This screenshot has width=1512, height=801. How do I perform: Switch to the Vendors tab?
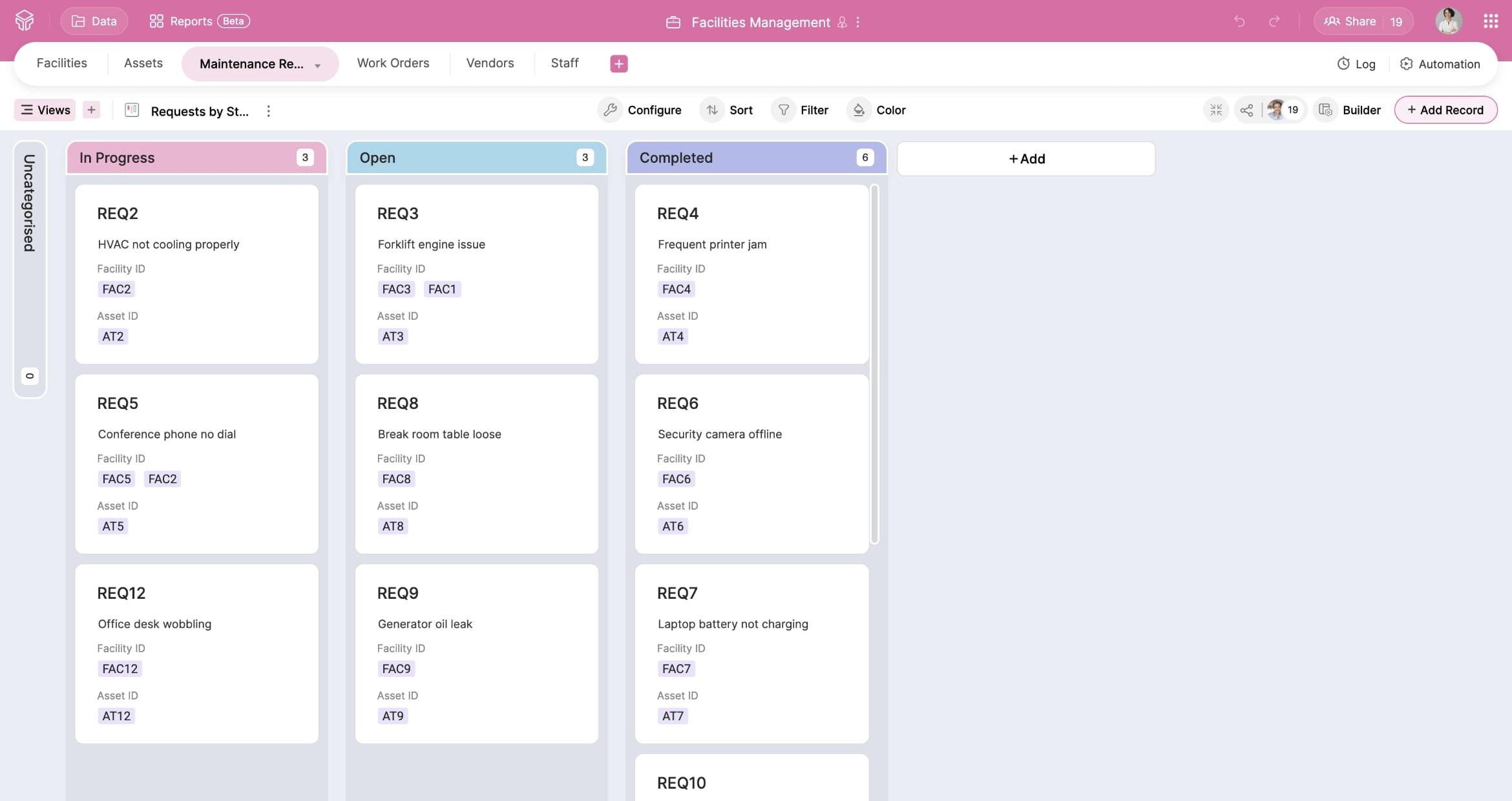490,63
